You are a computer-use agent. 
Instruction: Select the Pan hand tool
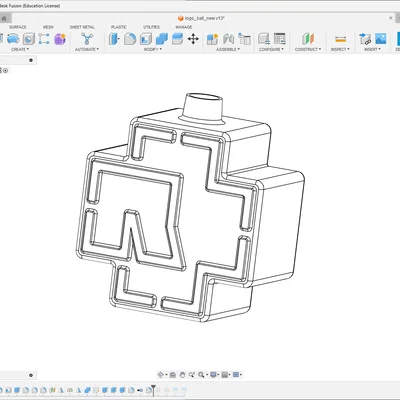182,375
